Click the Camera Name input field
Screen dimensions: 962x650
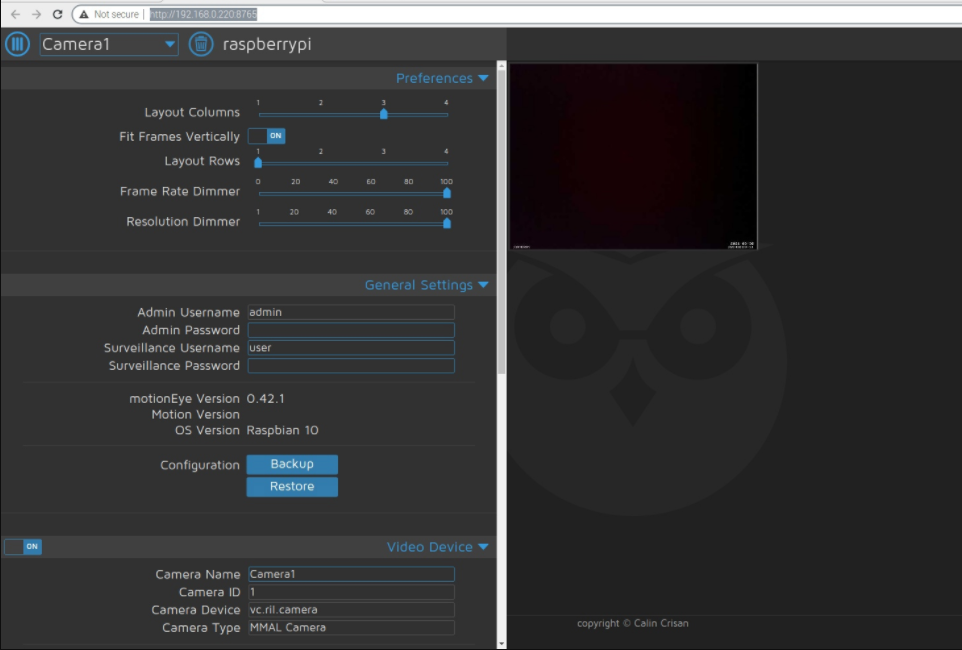tap(350, 573)
